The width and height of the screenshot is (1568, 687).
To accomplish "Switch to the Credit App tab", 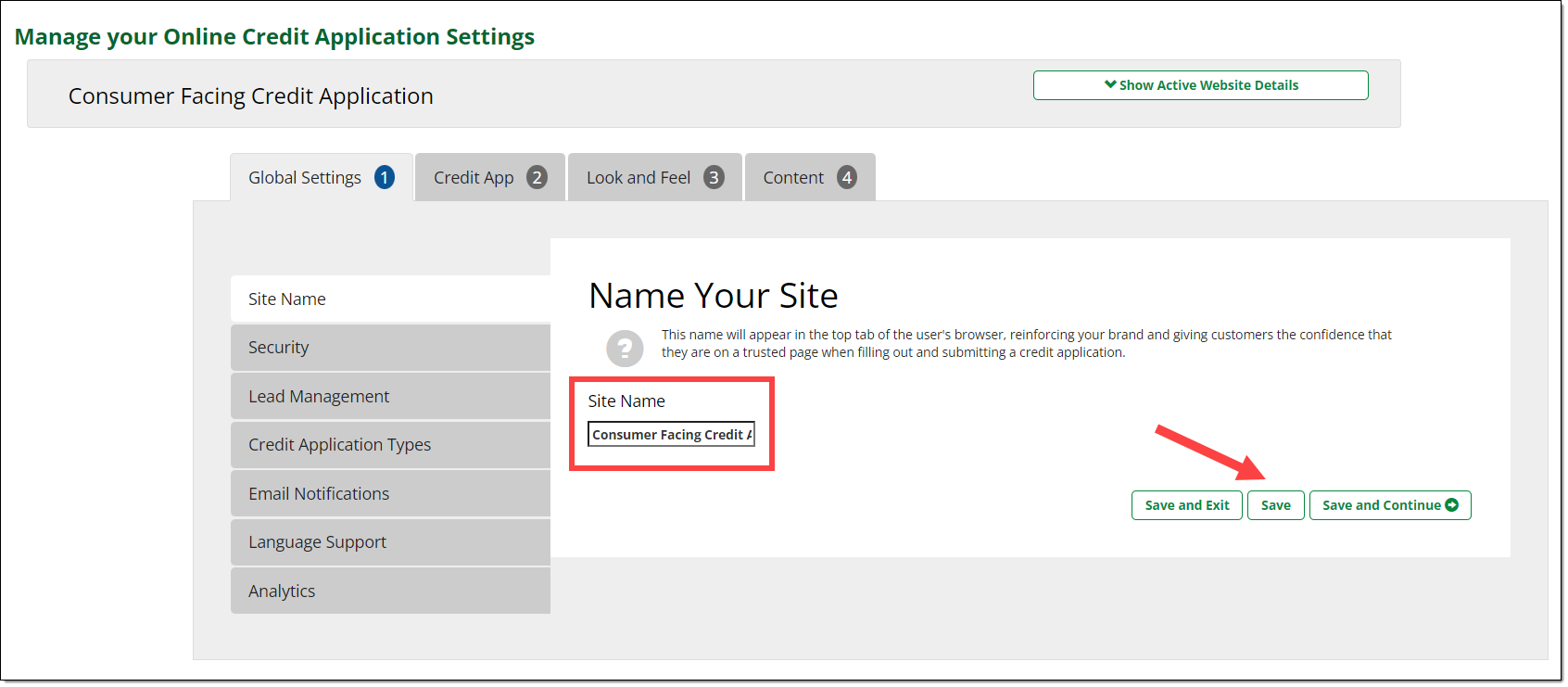I will [474, 178].
